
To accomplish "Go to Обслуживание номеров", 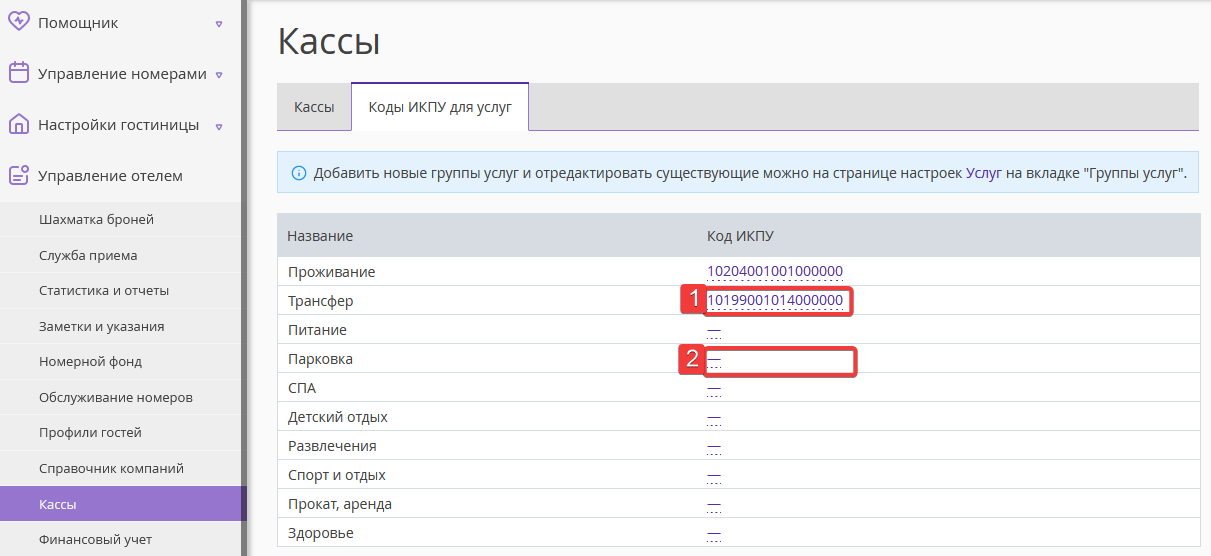I will [120, 397].
